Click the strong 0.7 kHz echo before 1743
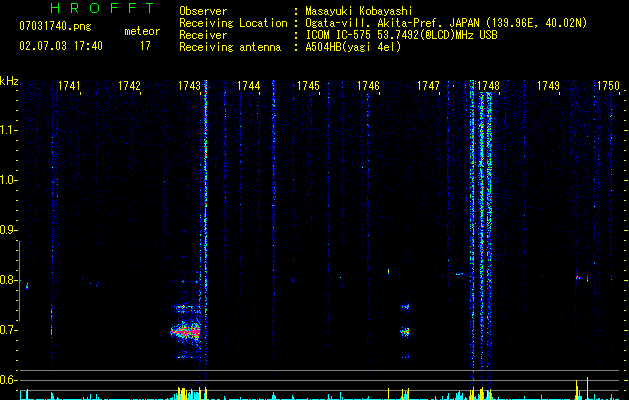 [185, 332]
